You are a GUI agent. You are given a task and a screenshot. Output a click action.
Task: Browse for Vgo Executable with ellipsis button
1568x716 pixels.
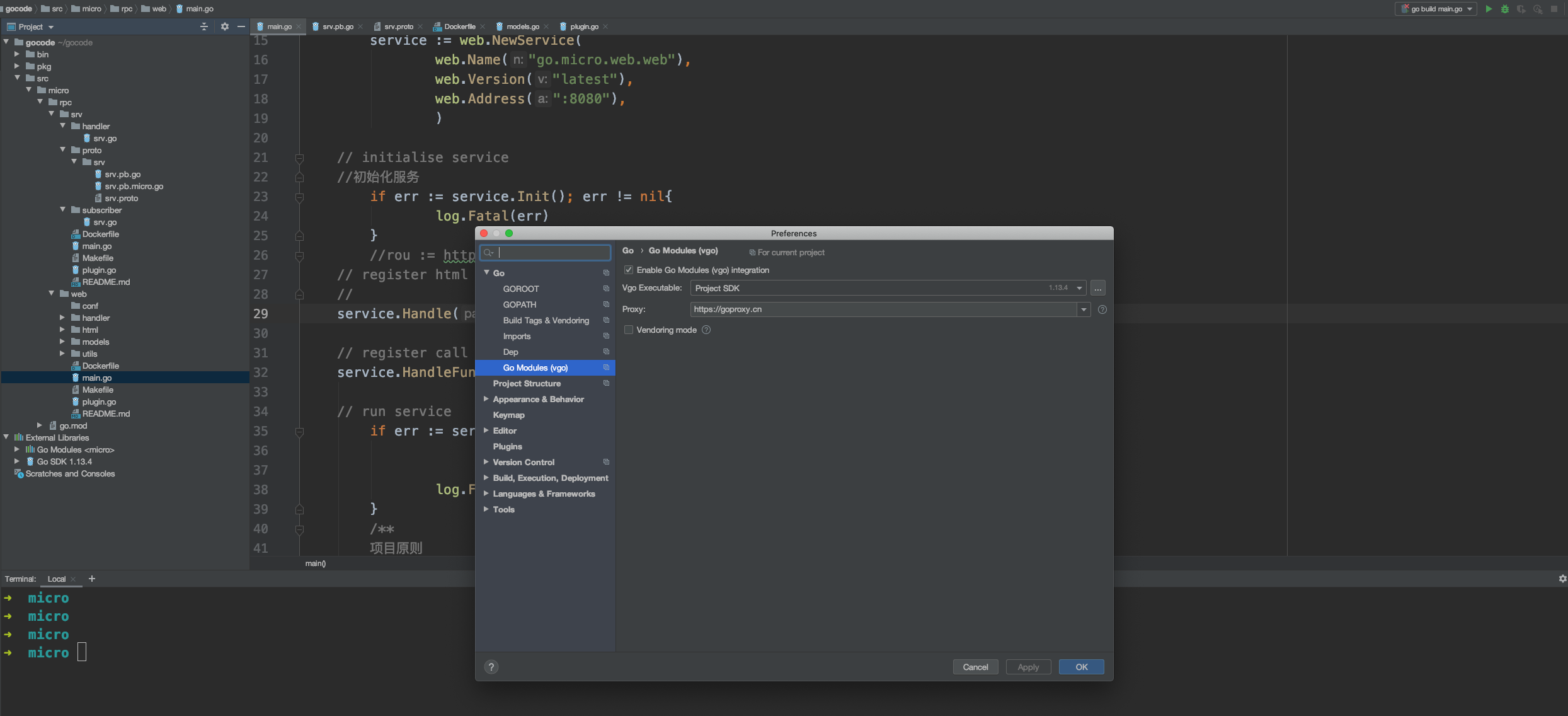coord(1098,288)
